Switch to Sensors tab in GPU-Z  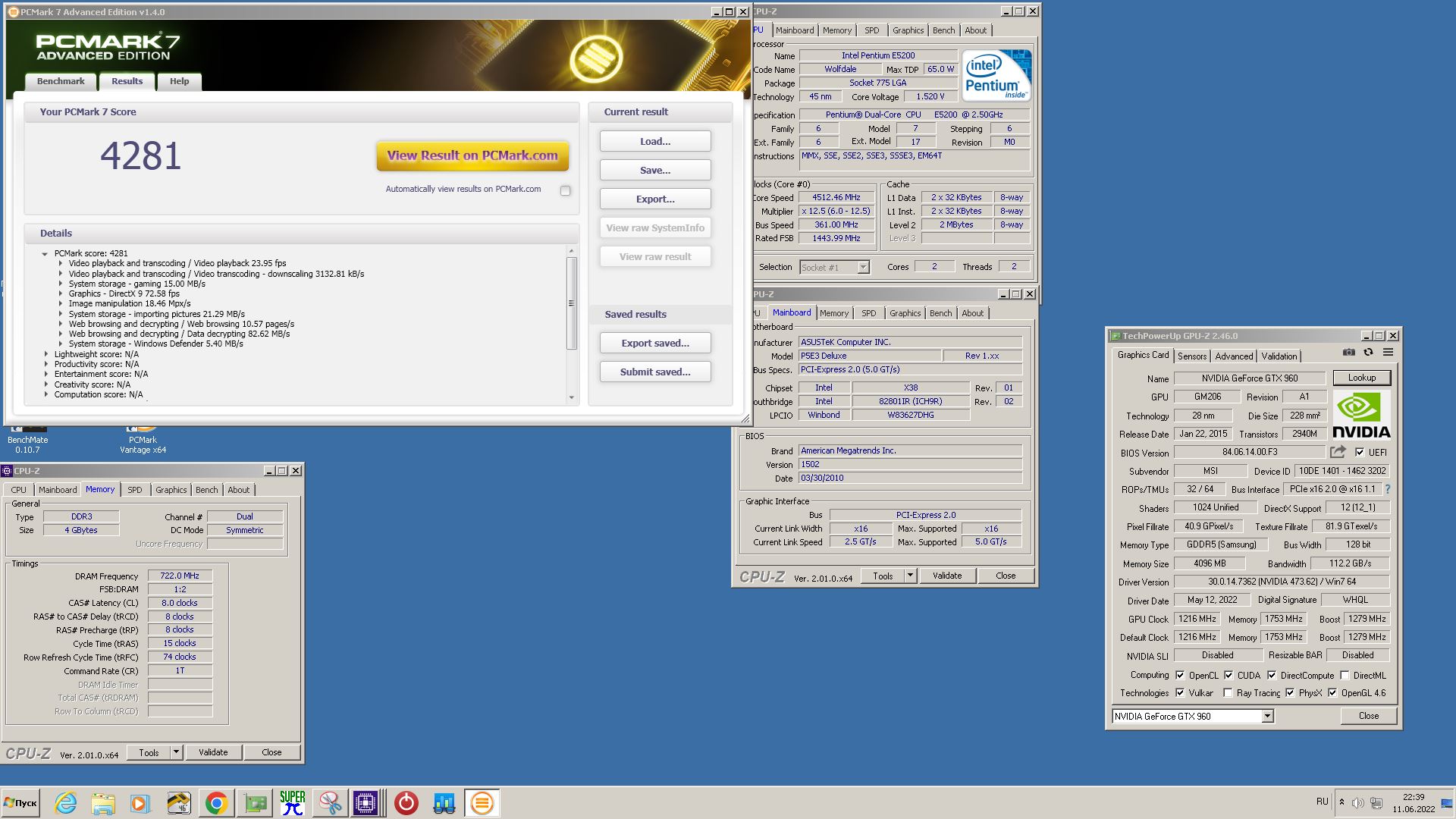(1192, 356)
